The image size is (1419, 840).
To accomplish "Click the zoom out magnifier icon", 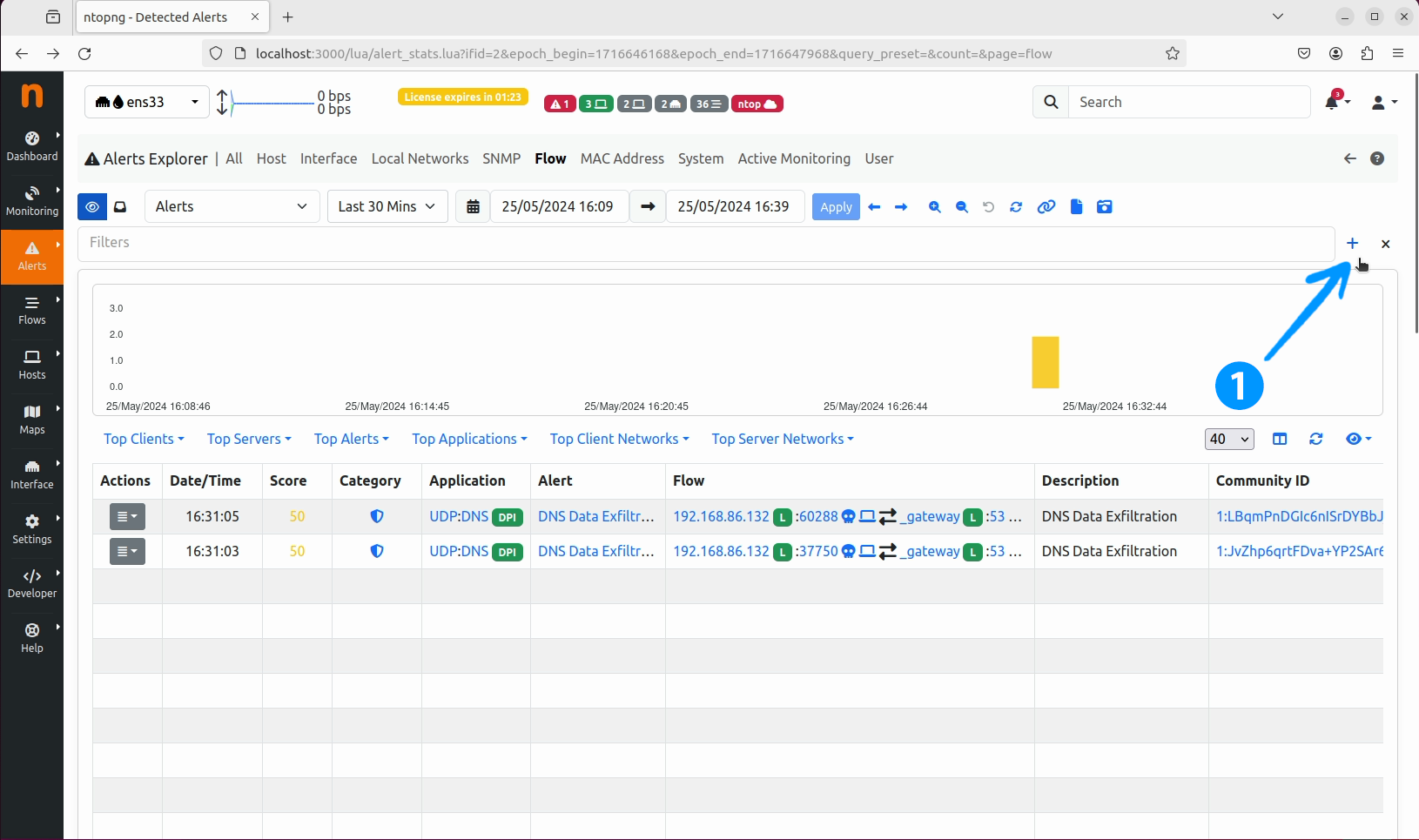I will 961,207.
